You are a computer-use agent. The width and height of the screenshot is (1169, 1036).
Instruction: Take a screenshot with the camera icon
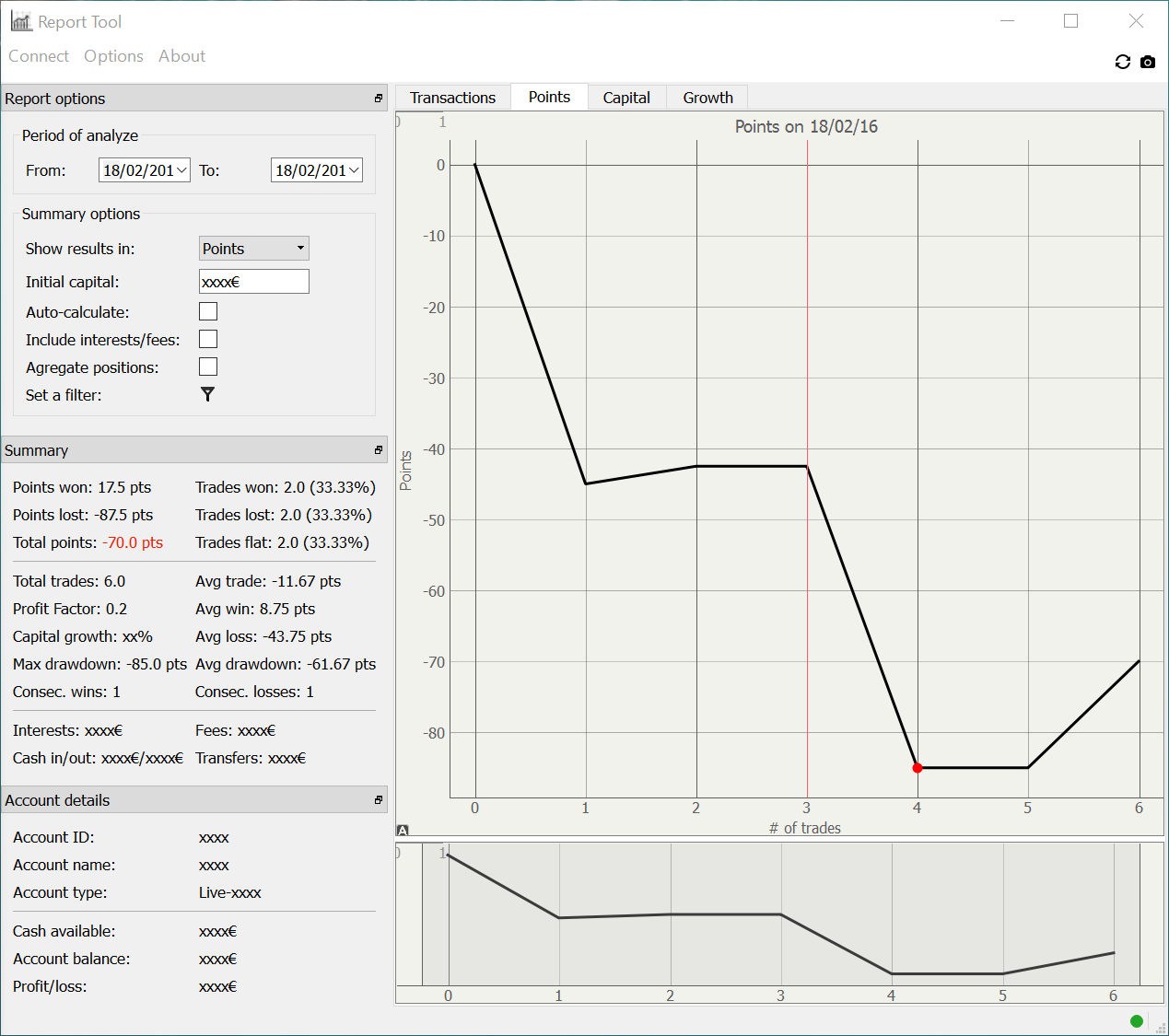[x=1147, y=62]
